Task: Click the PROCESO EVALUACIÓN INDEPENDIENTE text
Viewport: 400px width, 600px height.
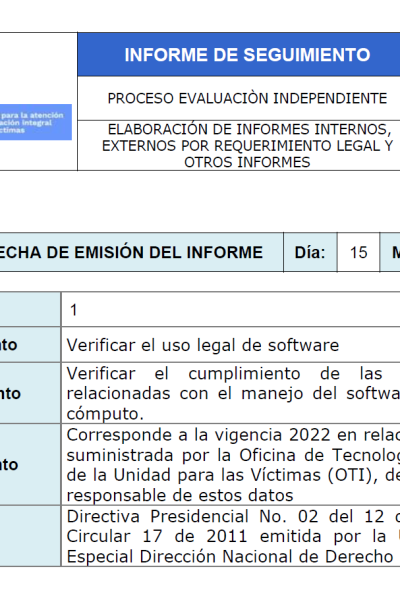Action: click(x=247, y=98)
